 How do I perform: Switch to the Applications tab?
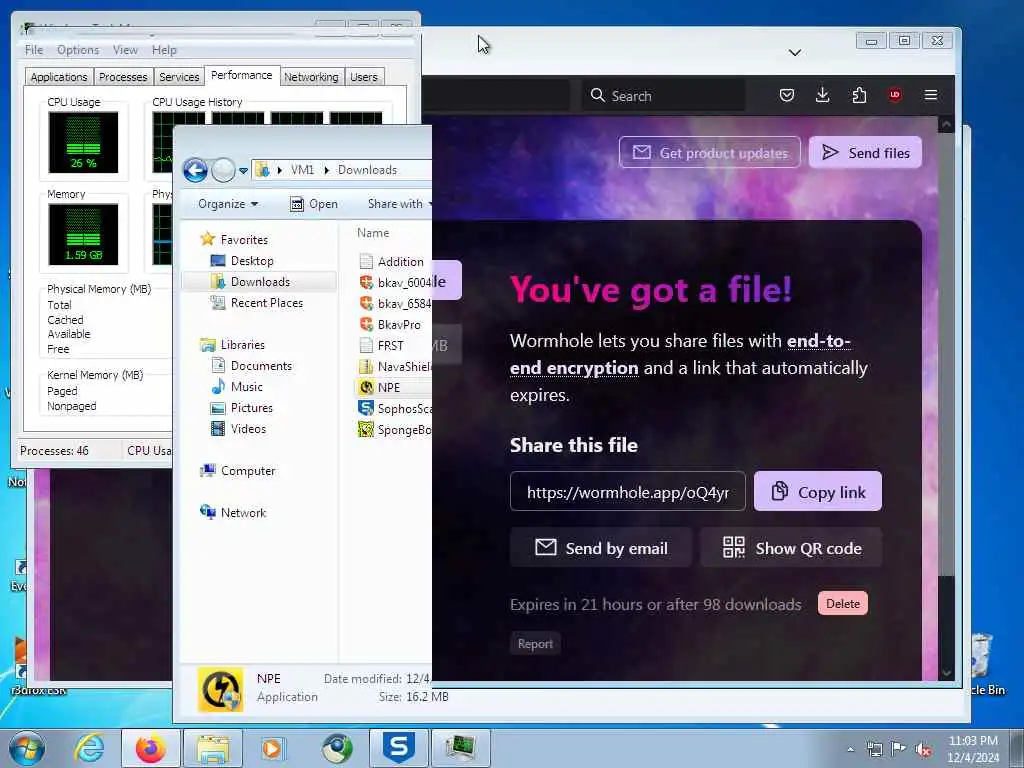59,77
